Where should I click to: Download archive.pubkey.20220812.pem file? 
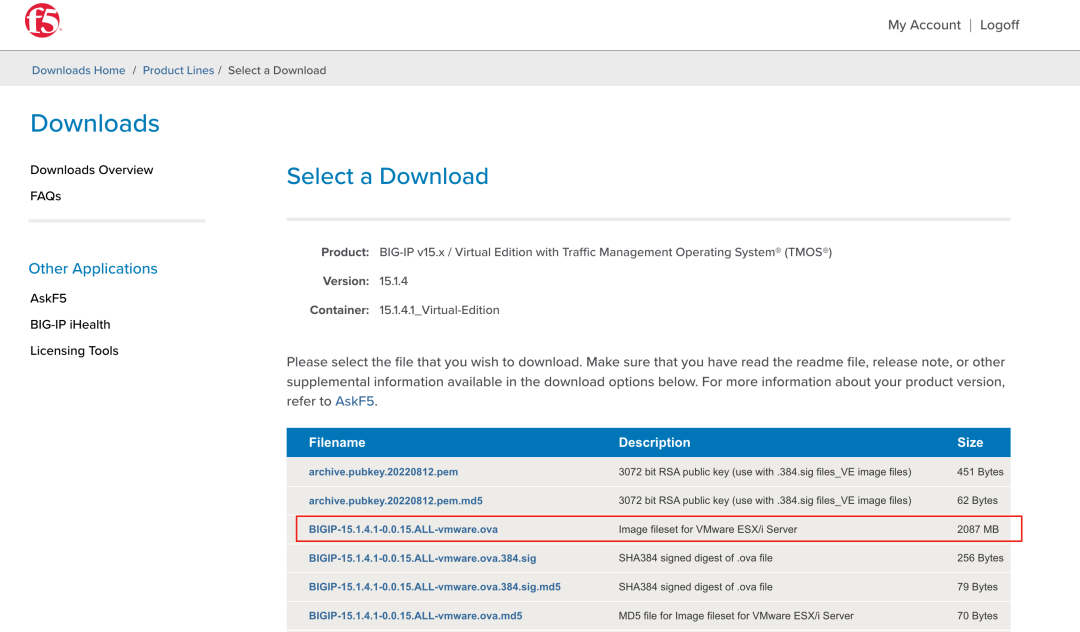click(383, 472)
